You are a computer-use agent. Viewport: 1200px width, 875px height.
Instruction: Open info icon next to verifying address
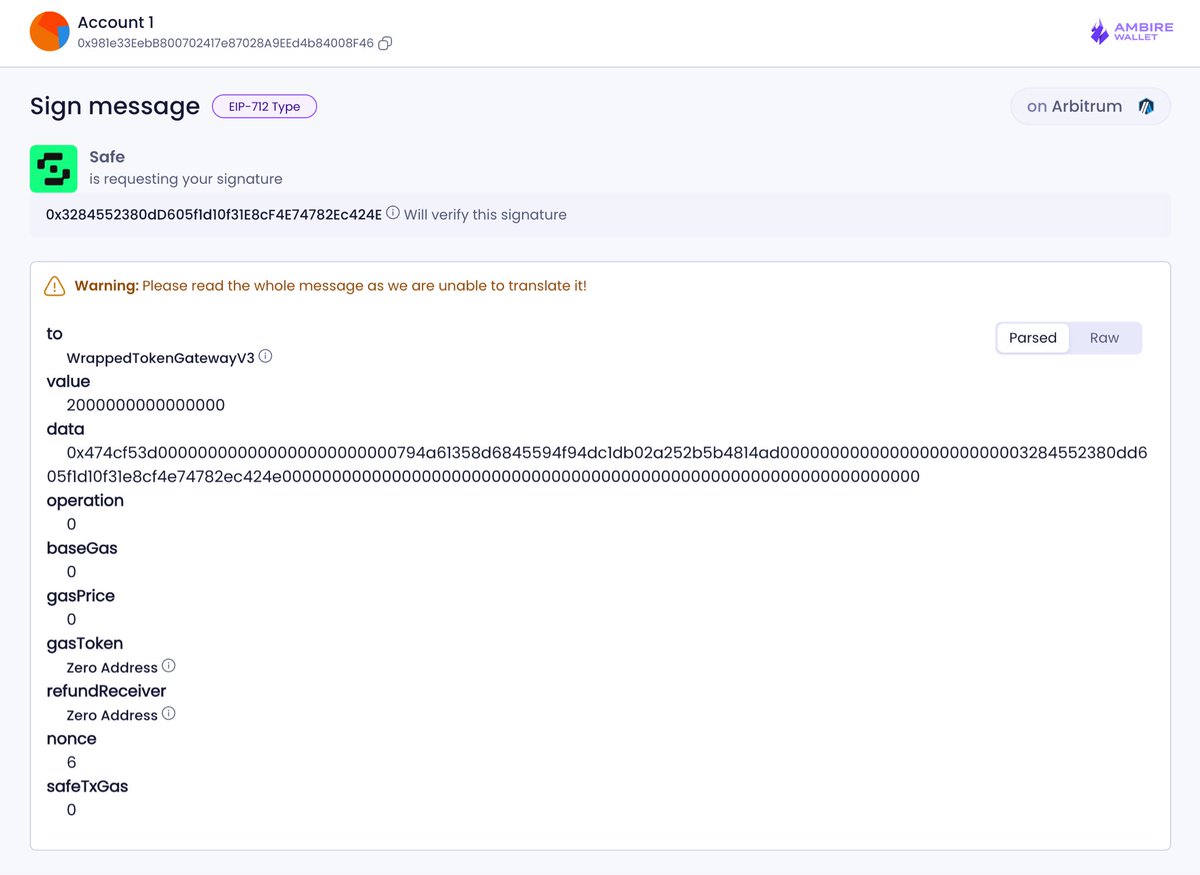tap(393, 213)
